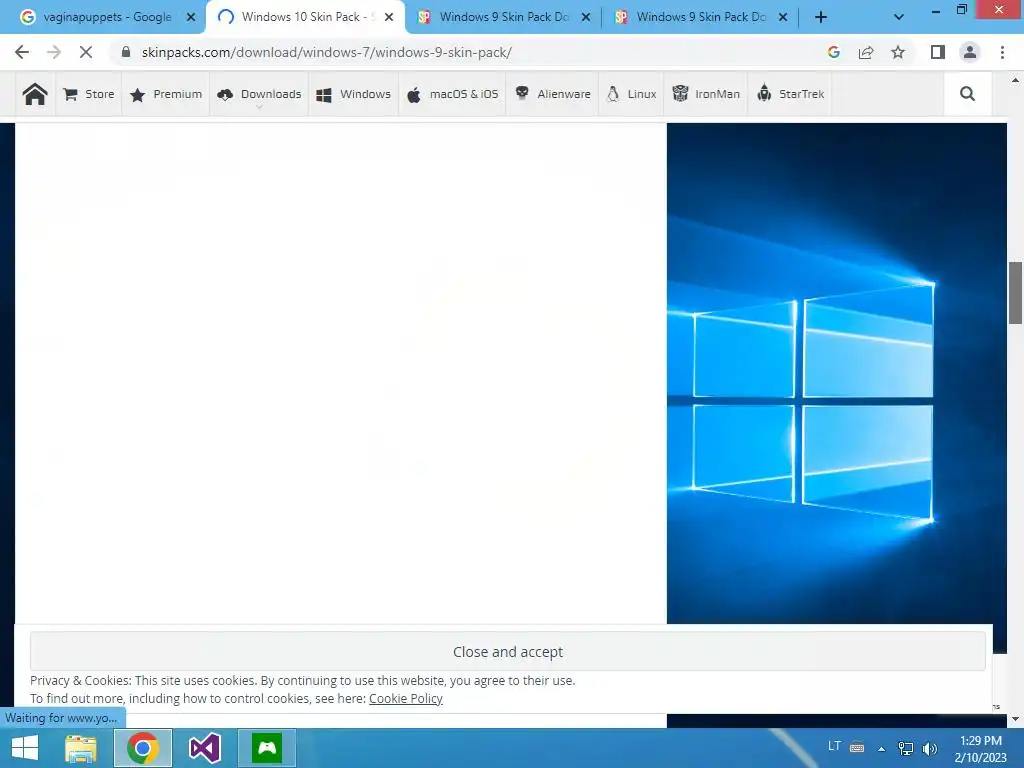
Task: Open the green game controller taskbar app
Action: (x=266, y=748)
